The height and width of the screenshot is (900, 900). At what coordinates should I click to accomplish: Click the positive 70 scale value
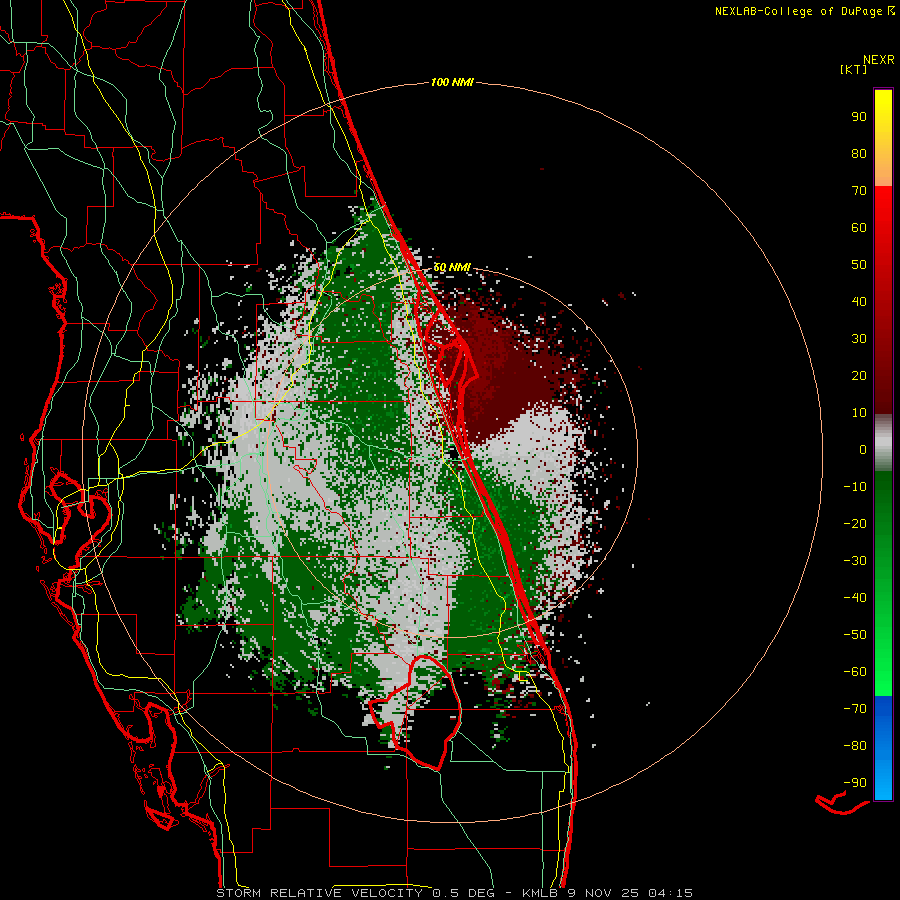click(x=859, y=191)
